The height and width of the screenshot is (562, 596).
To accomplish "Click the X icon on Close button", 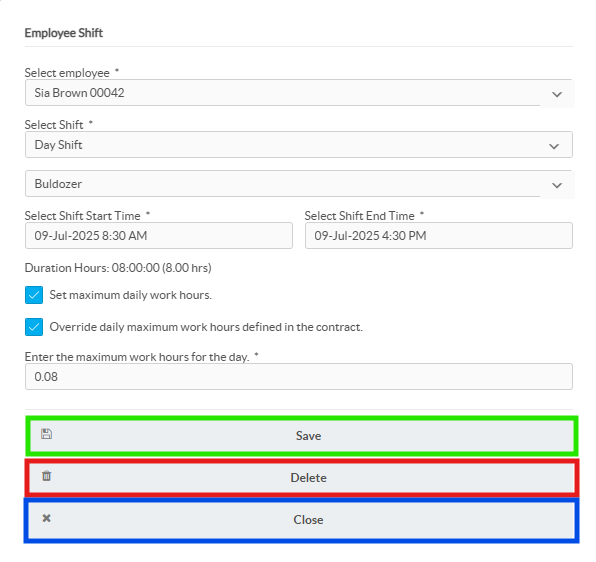I will coord(46,518).
